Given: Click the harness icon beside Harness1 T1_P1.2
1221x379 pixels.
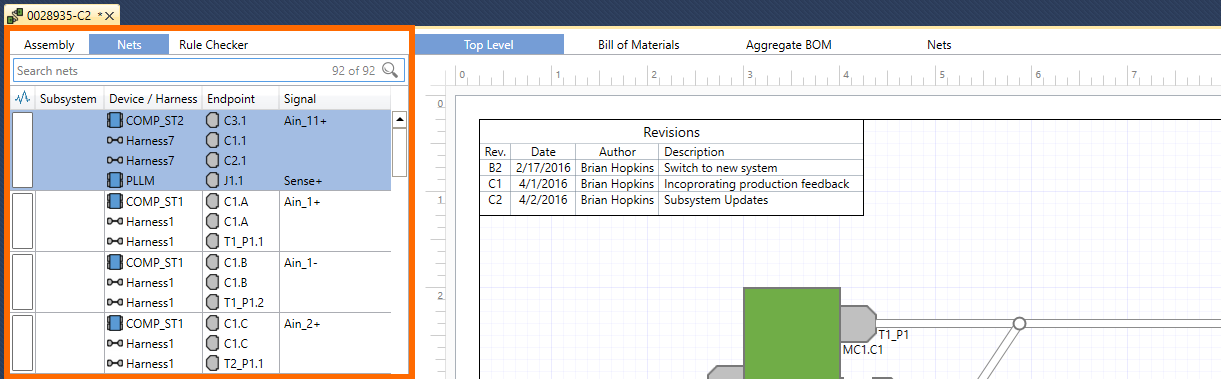Looking at the screenshot, I should pyautogui.click(x=114, y=303).
